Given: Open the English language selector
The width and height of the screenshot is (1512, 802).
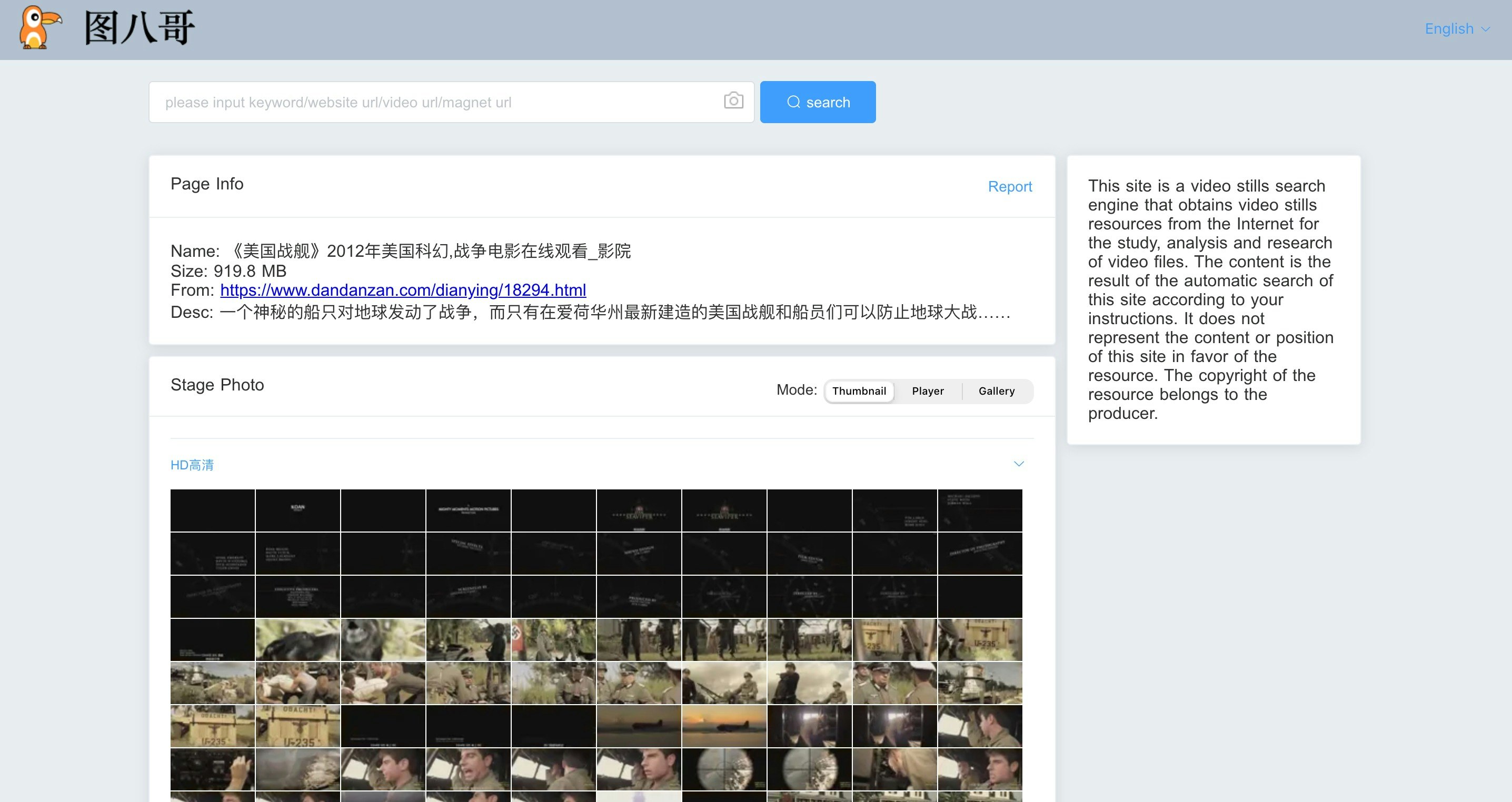Looking at the screenshot, I should 1449,29.
